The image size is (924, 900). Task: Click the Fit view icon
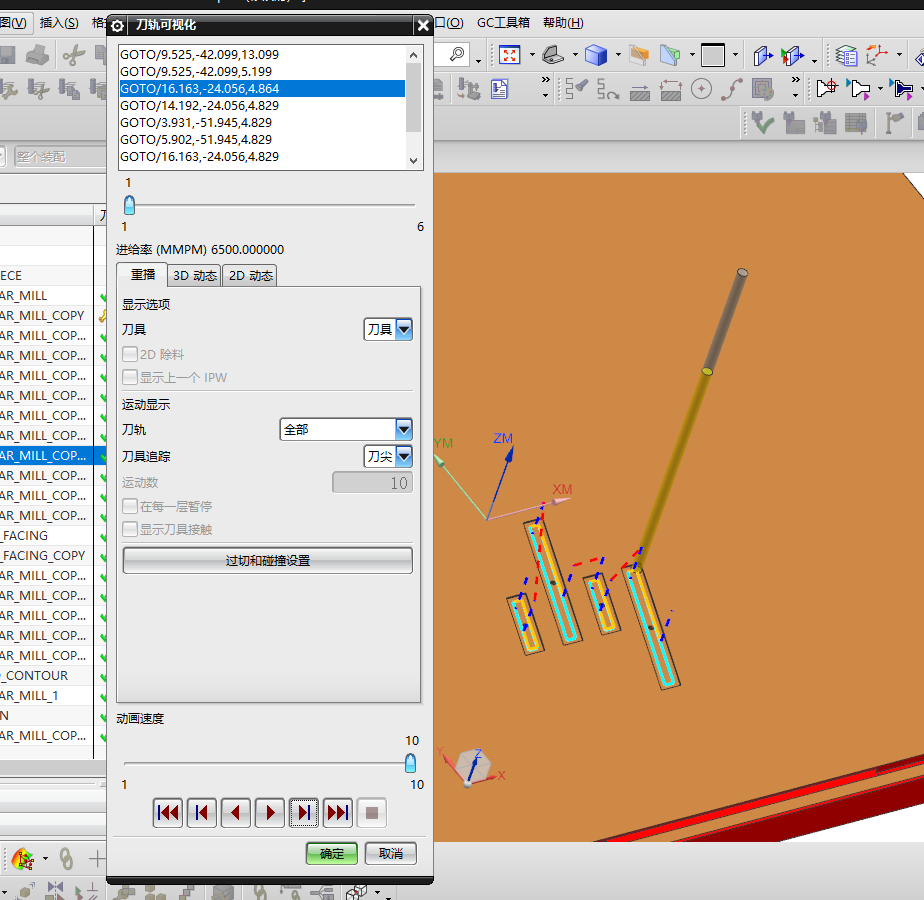tap(510, 54)
